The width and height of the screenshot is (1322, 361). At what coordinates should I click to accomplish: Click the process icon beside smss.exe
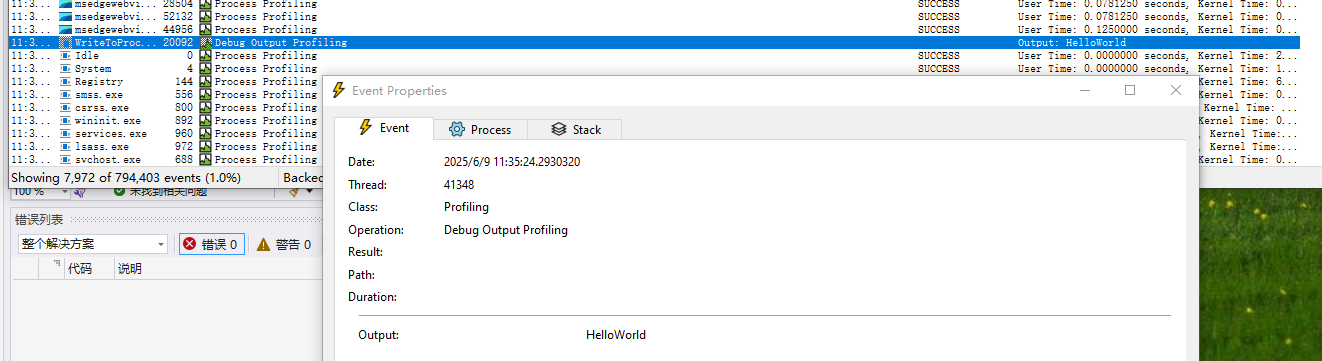coord(66,95)
